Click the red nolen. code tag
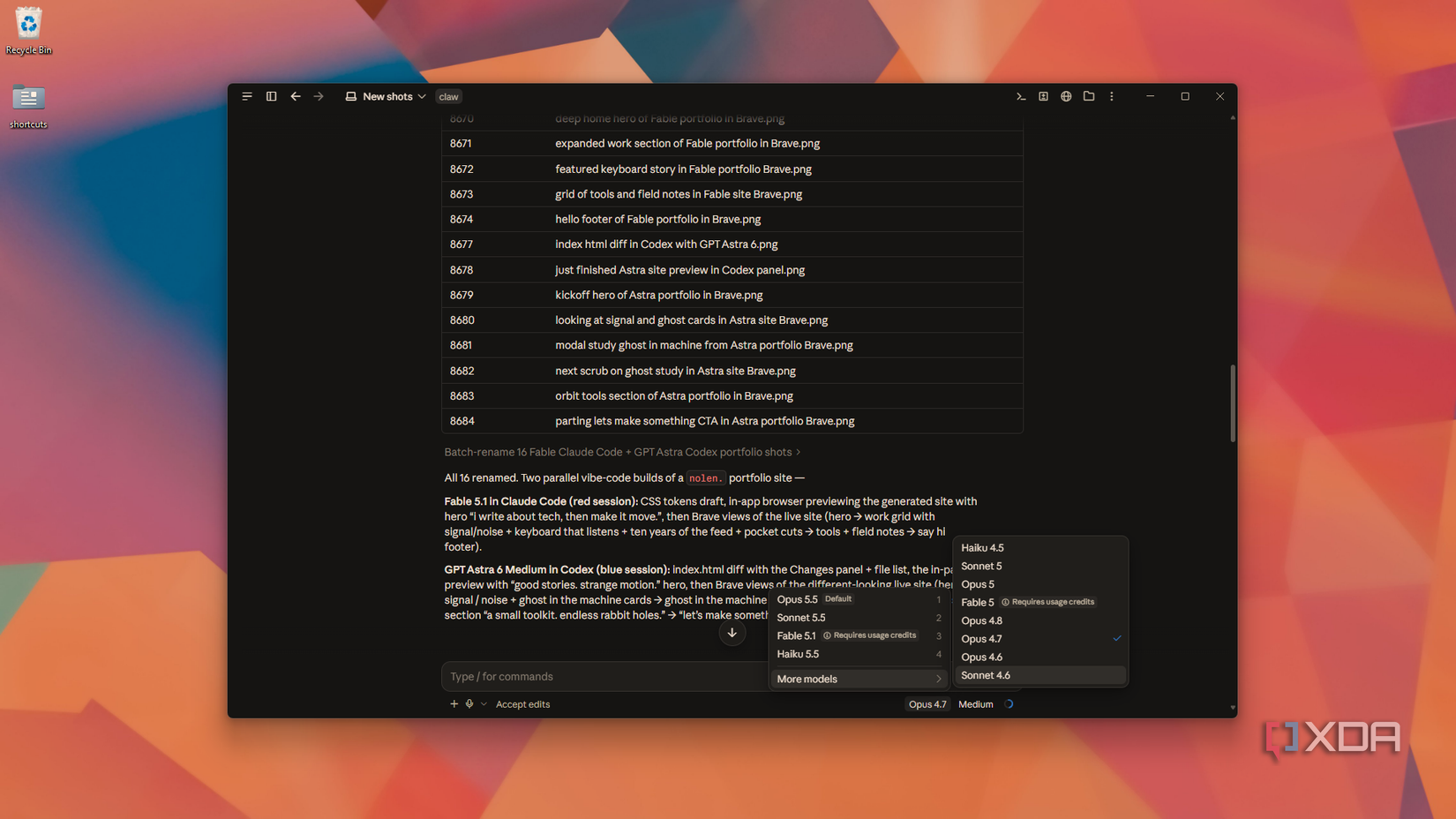This screenshot has width=1456, height=819. [x=704, y=478]
